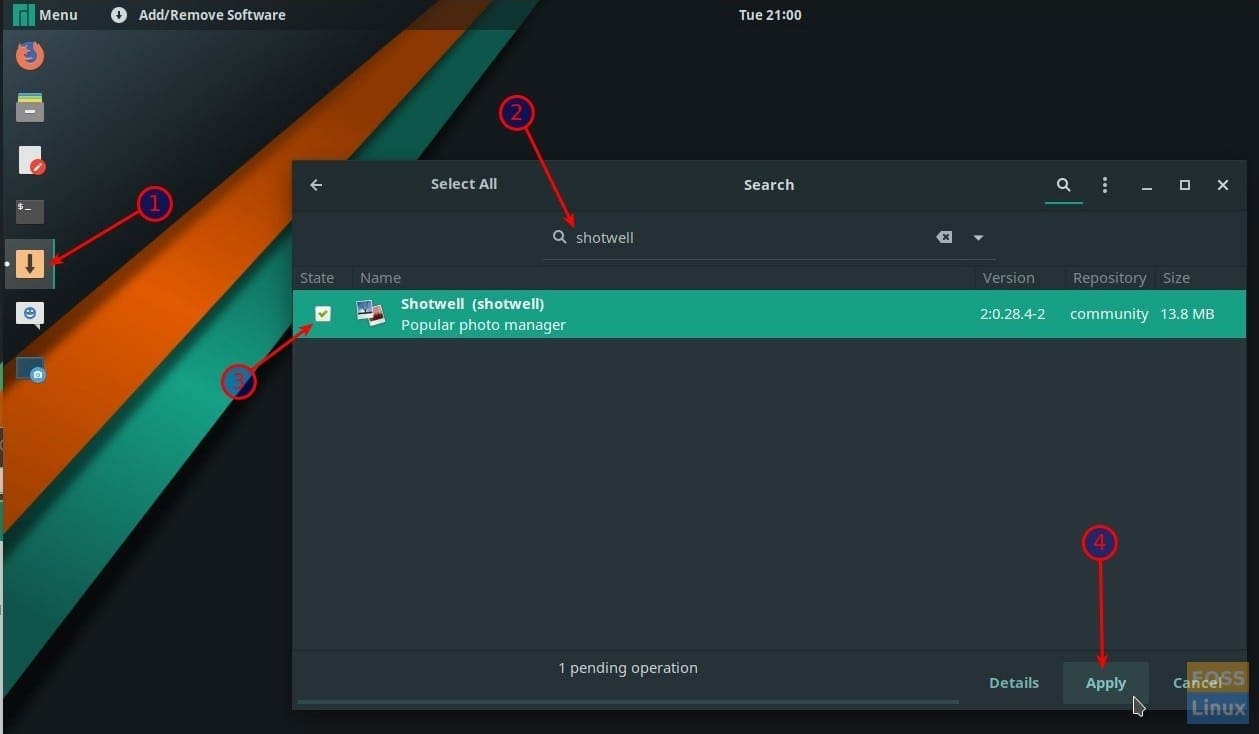
Task: Open the text editor dock icon
Action: [31, 160]
